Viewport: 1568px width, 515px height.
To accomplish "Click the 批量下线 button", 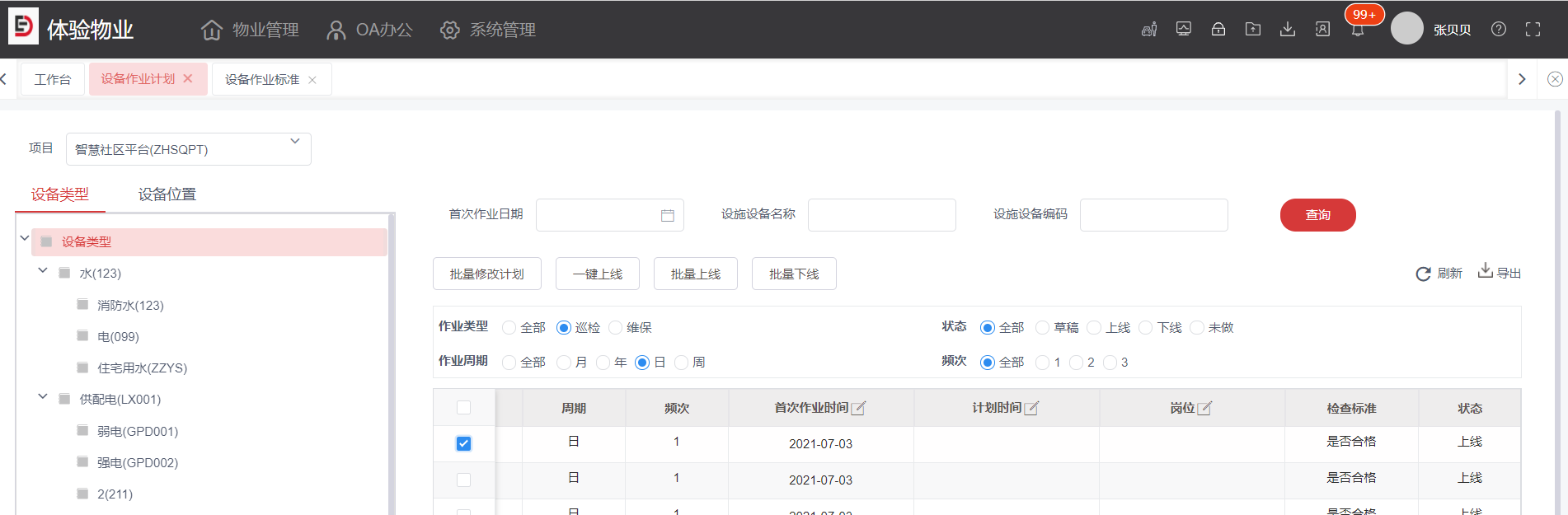I will coord(794,274).
